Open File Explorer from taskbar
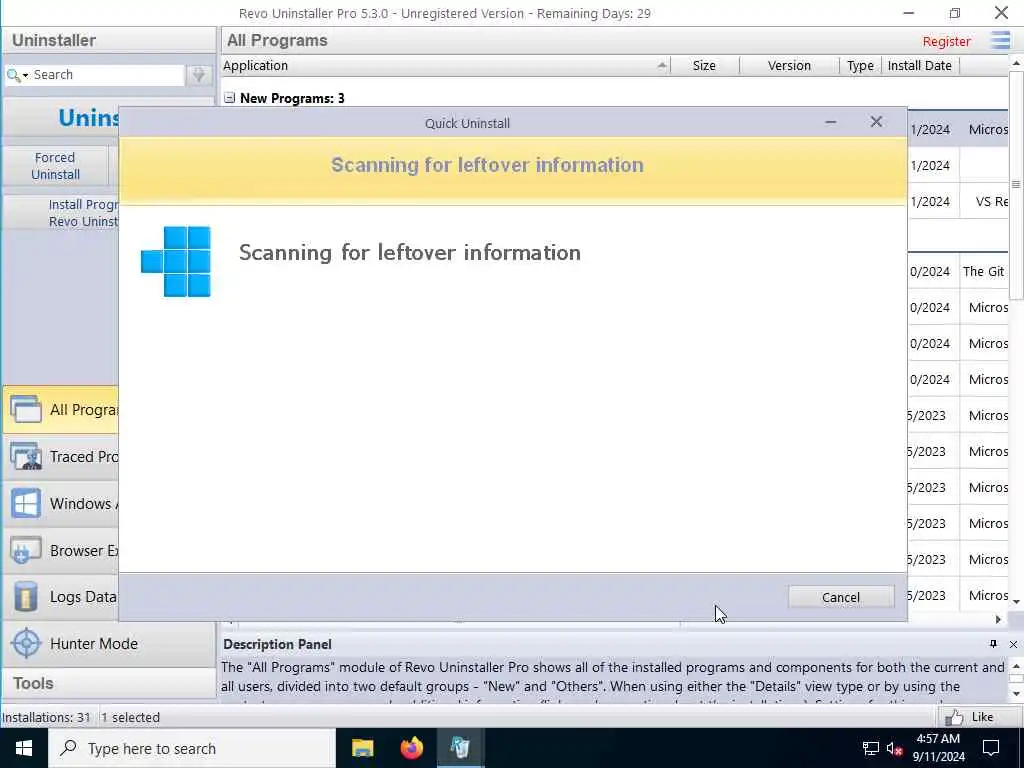This screenshot has width=1024, height=768. 362,748
